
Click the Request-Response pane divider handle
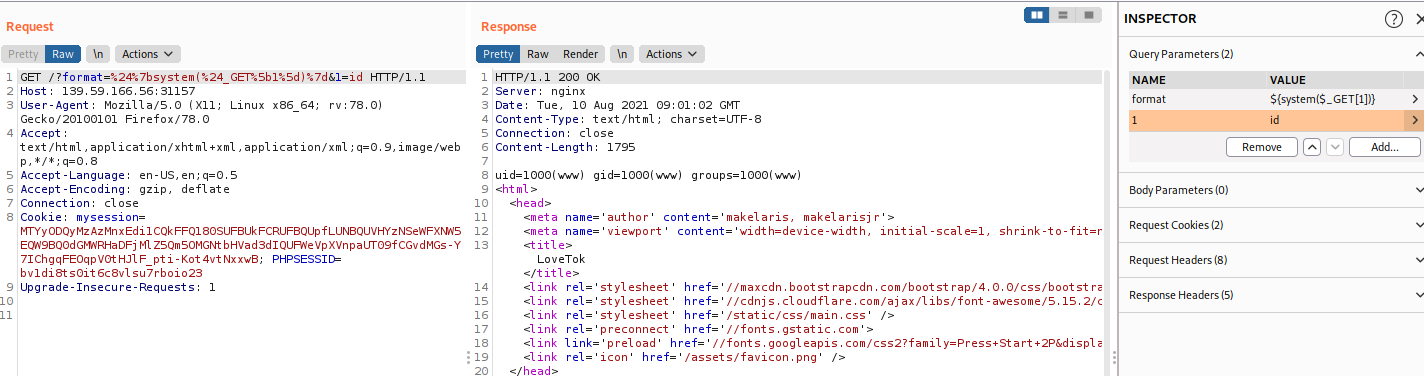pos(469,357)
